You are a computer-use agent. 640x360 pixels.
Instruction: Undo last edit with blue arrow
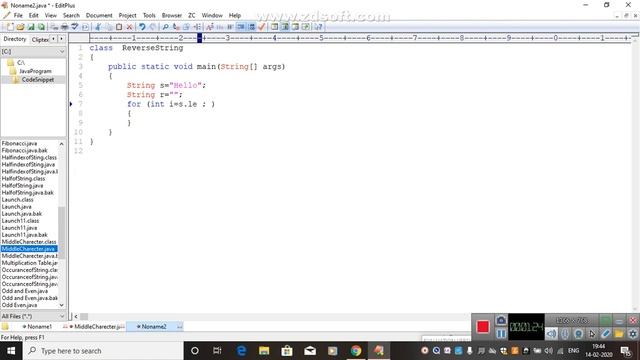point(142,27)
